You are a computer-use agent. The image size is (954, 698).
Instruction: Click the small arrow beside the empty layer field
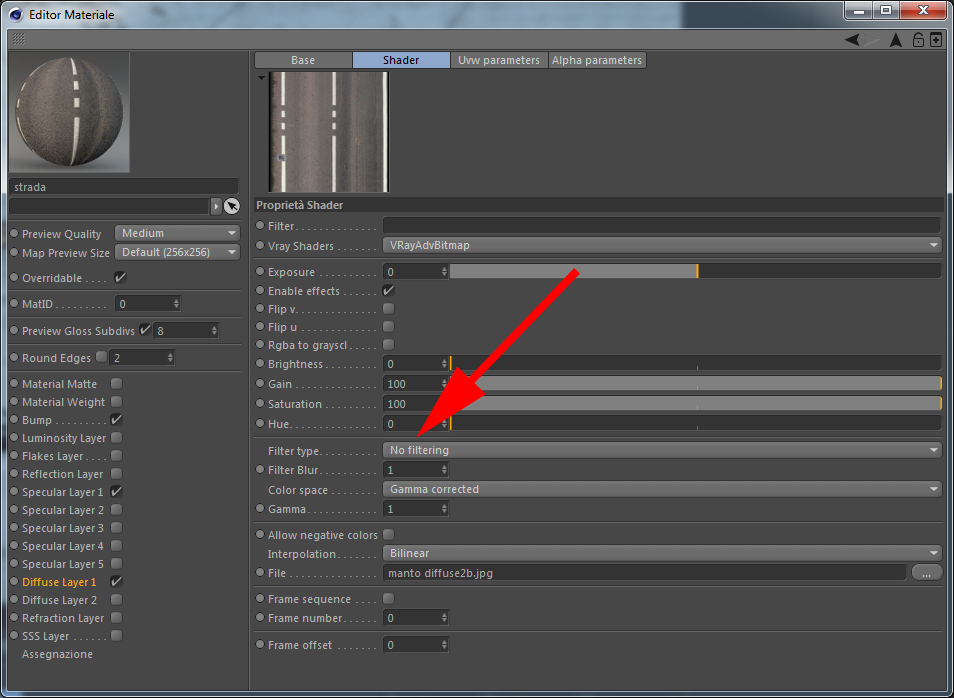[216, 206]
